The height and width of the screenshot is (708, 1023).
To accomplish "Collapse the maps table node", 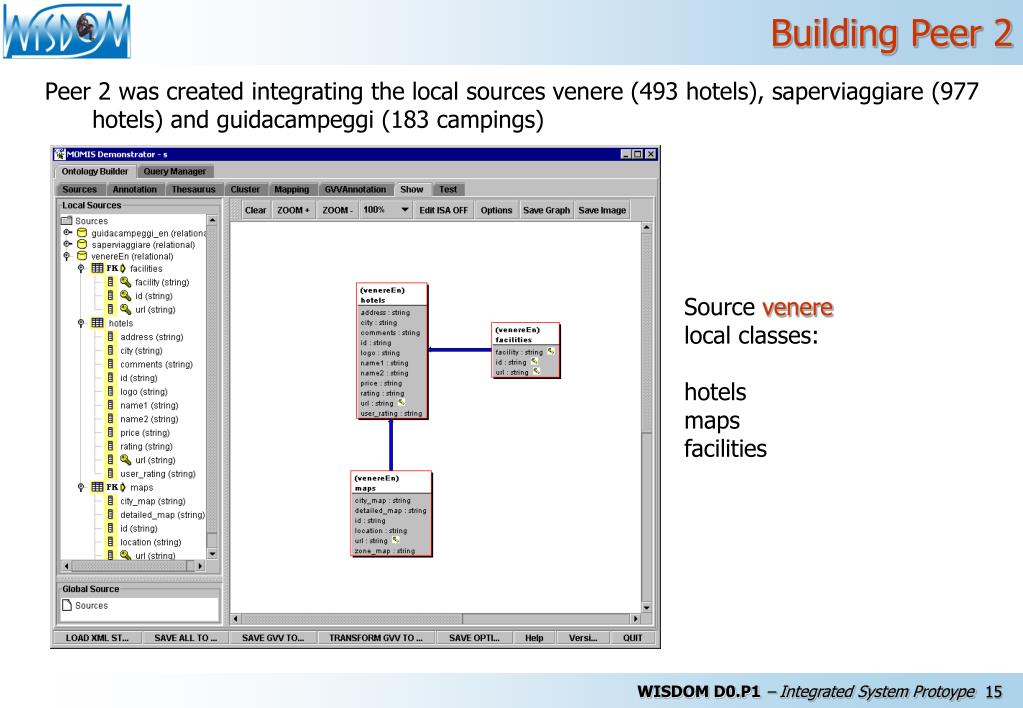I will point(81,487).
